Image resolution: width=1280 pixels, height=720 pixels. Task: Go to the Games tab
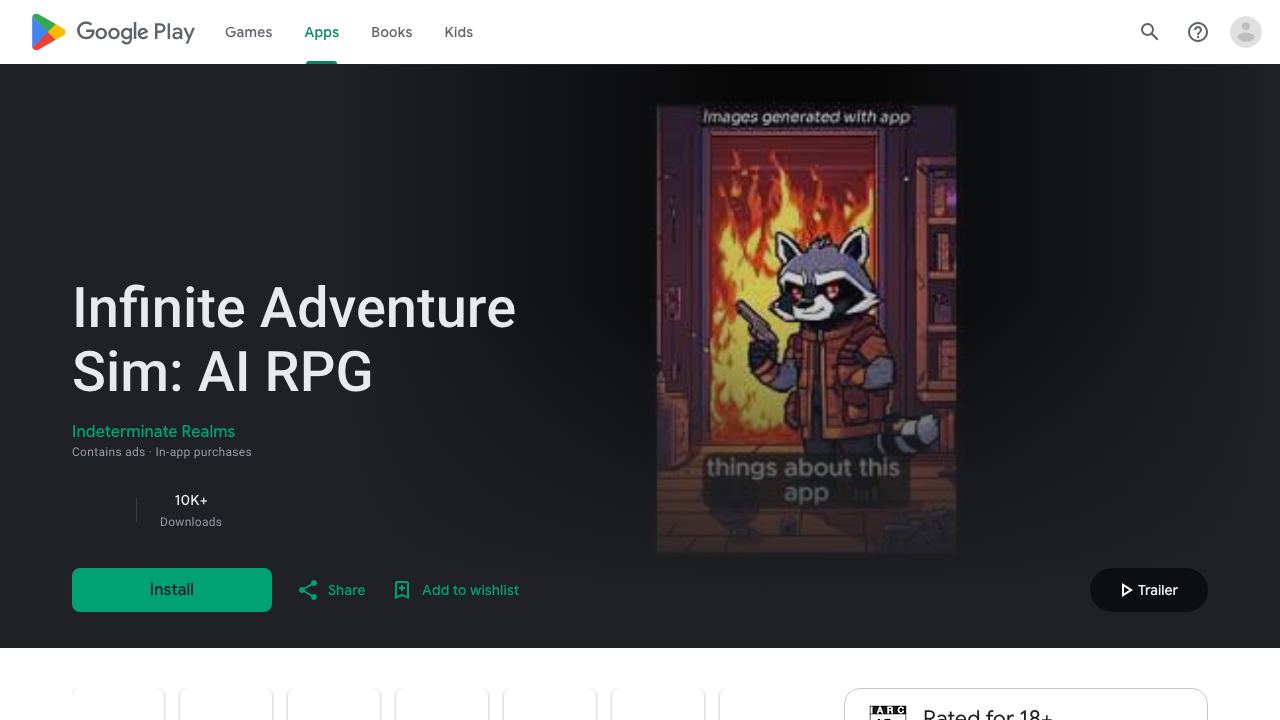pyautogui.click(x=248, y=32)
